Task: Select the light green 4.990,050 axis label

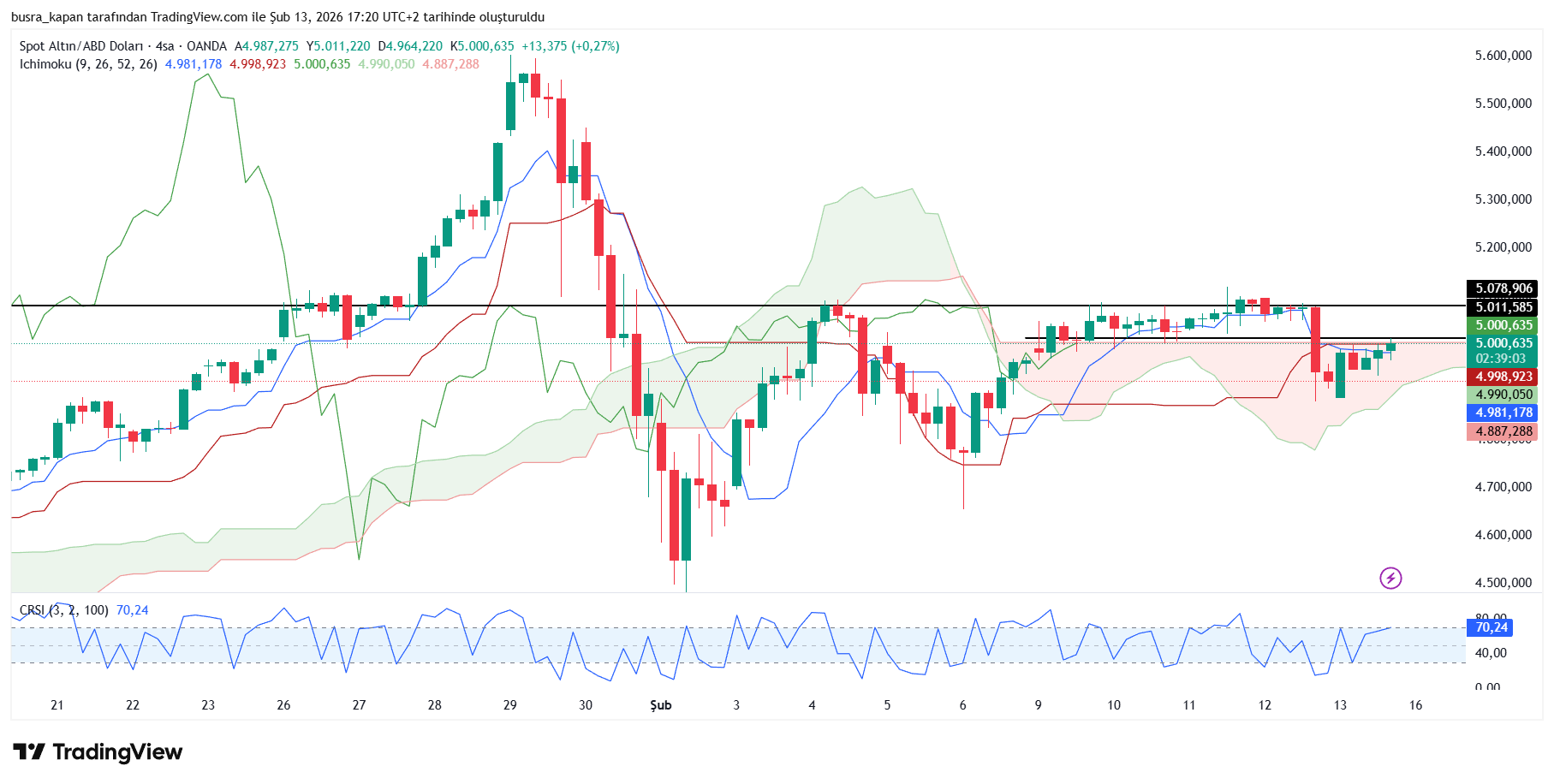Action: click(x=1503, y=395)
